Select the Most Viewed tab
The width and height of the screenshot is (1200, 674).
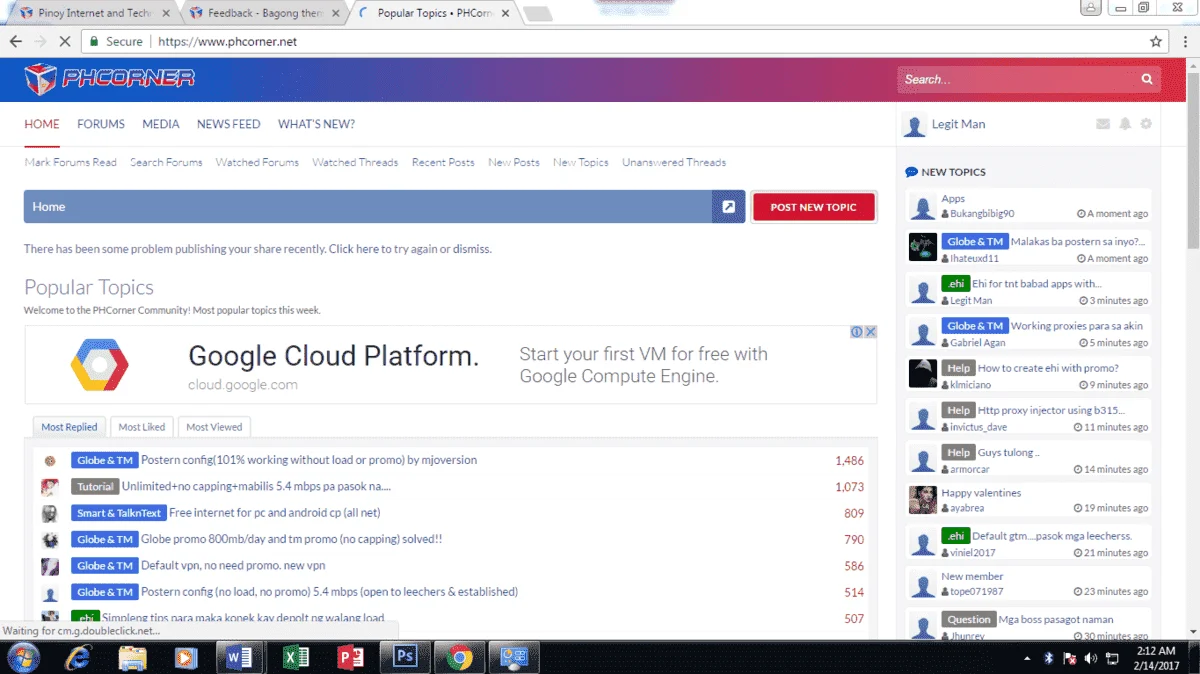click(214, 427)
